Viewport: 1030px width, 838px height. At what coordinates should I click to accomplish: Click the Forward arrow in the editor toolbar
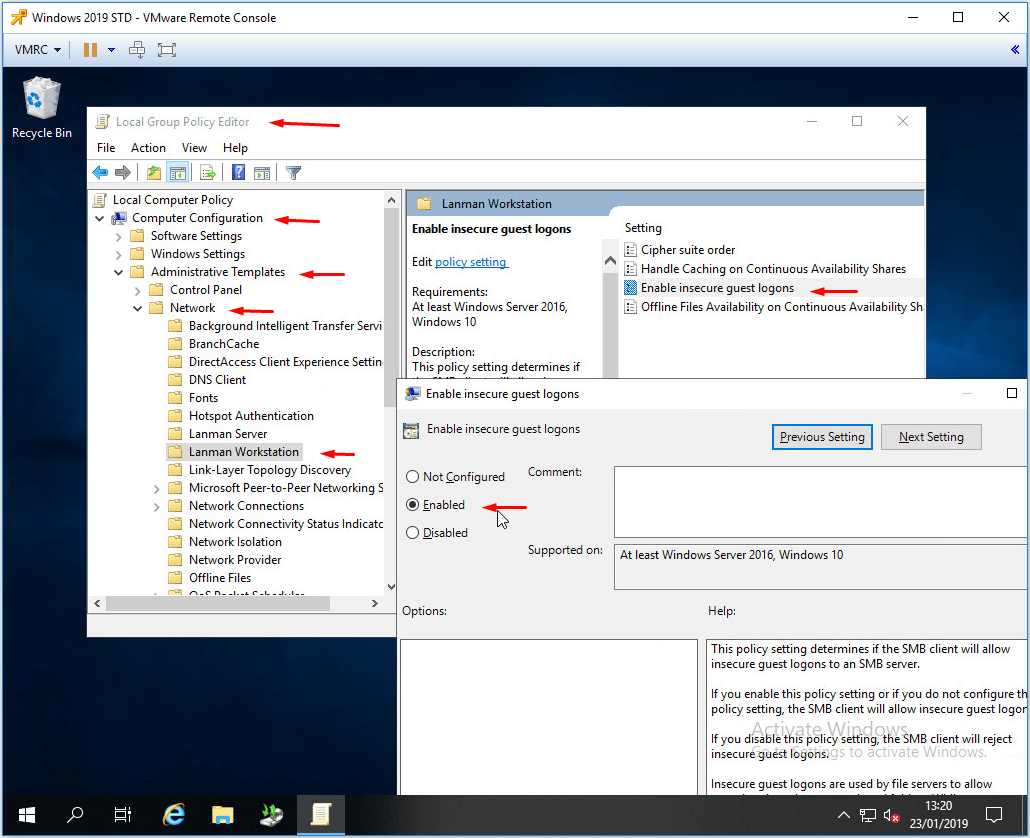pos(123,173)
